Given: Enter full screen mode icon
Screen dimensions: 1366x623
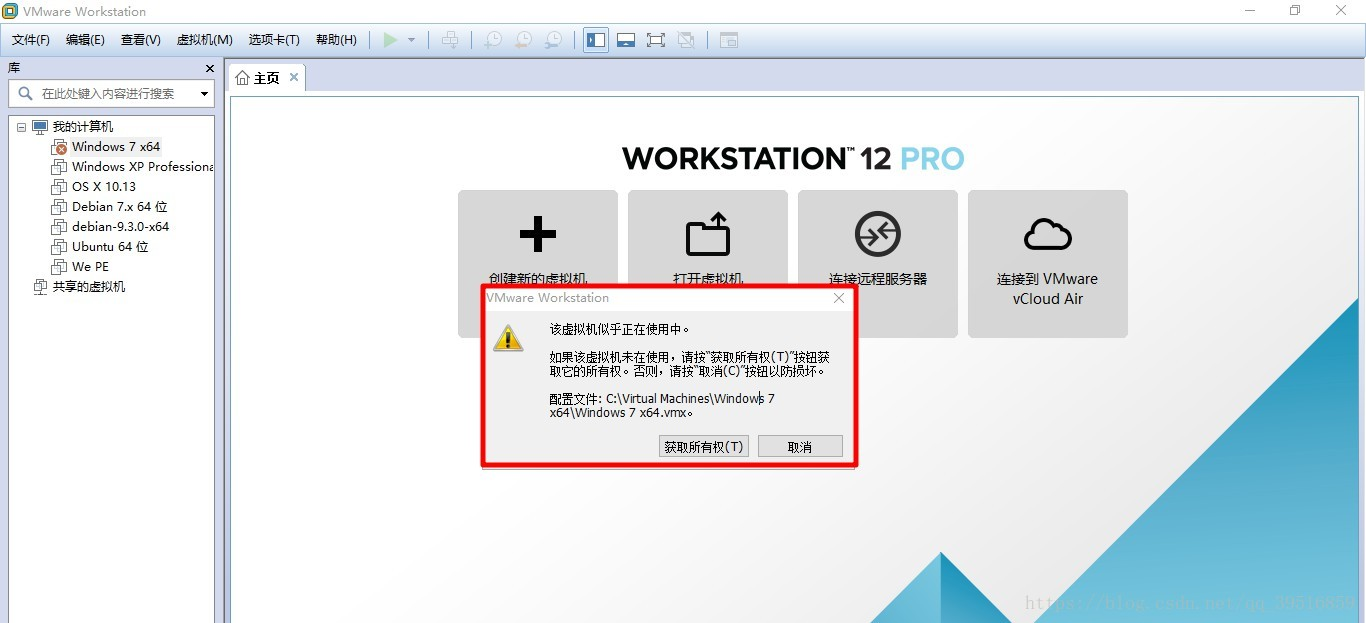Looking at the screenshot, I should click(x=656, y=40).
